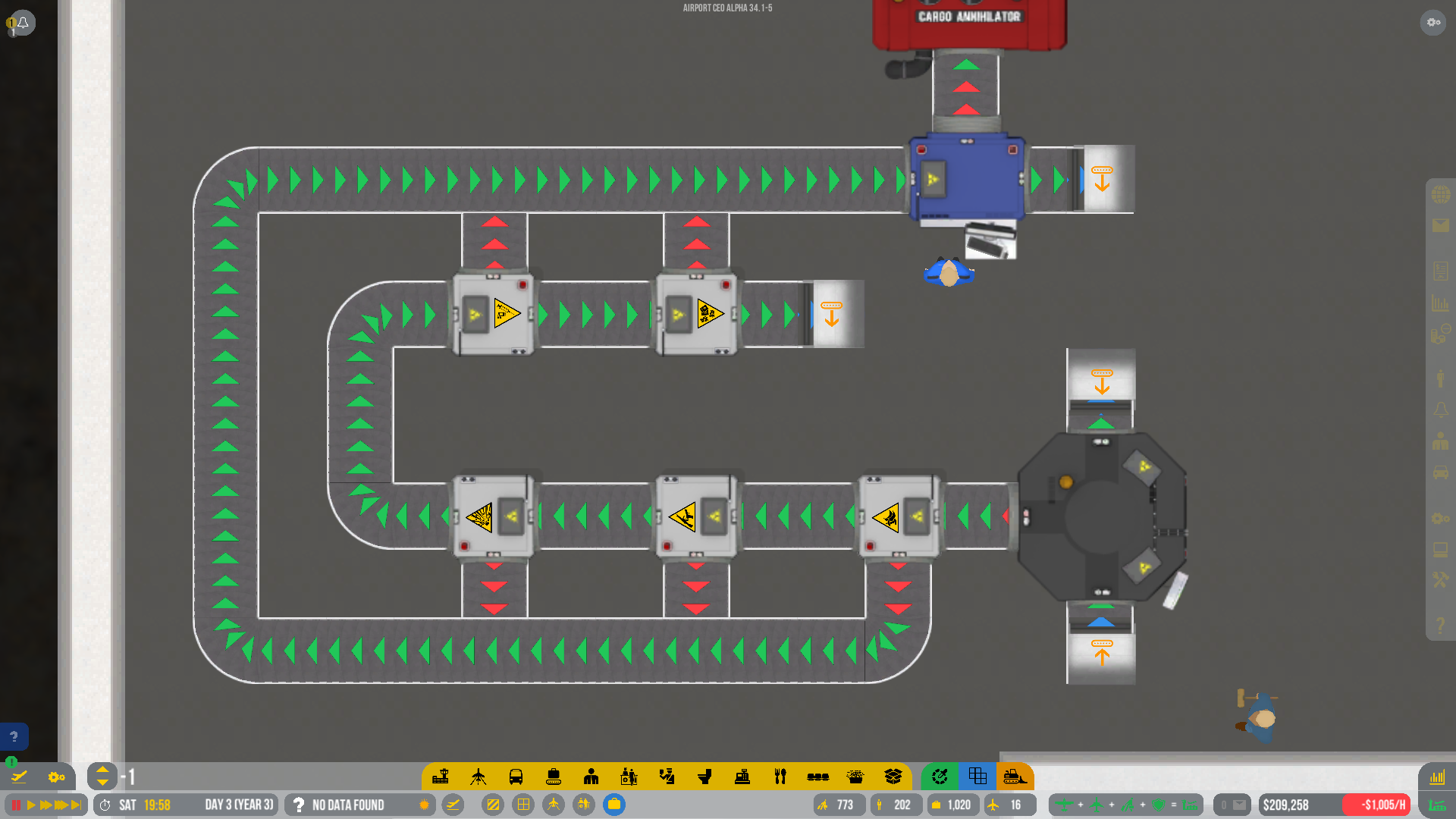This screenshot has width=1456, height=819.
Task: Open the operations gear icon beside the flight planner
Action: 57,777
